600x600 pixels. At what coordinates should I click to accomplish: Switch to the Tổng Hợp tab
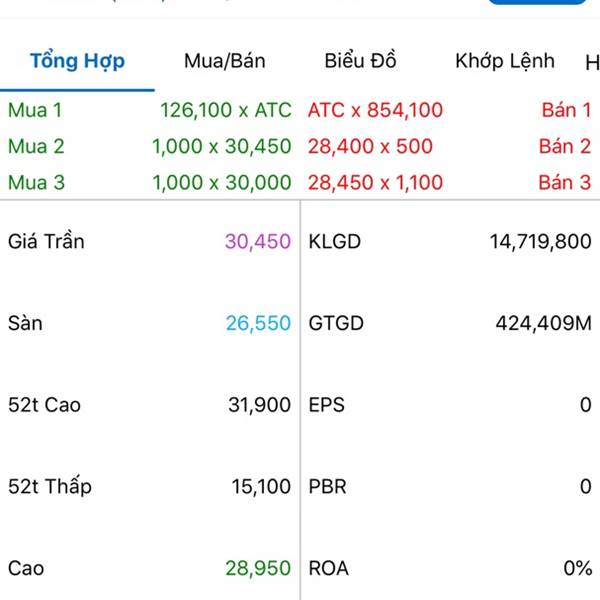(x=77, y=61)
